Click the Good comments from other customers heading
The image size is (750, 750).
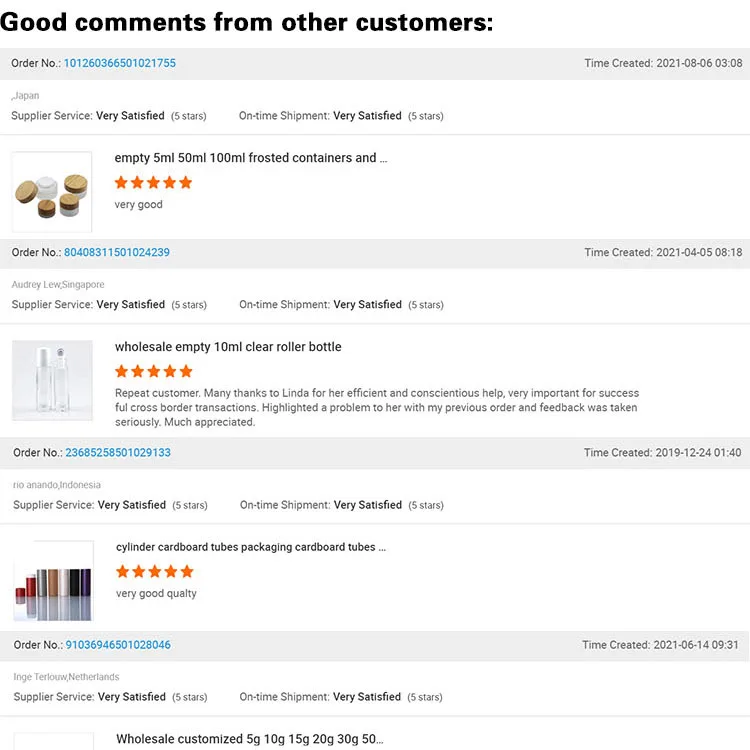pyautogui.click(x=247, y=21)
